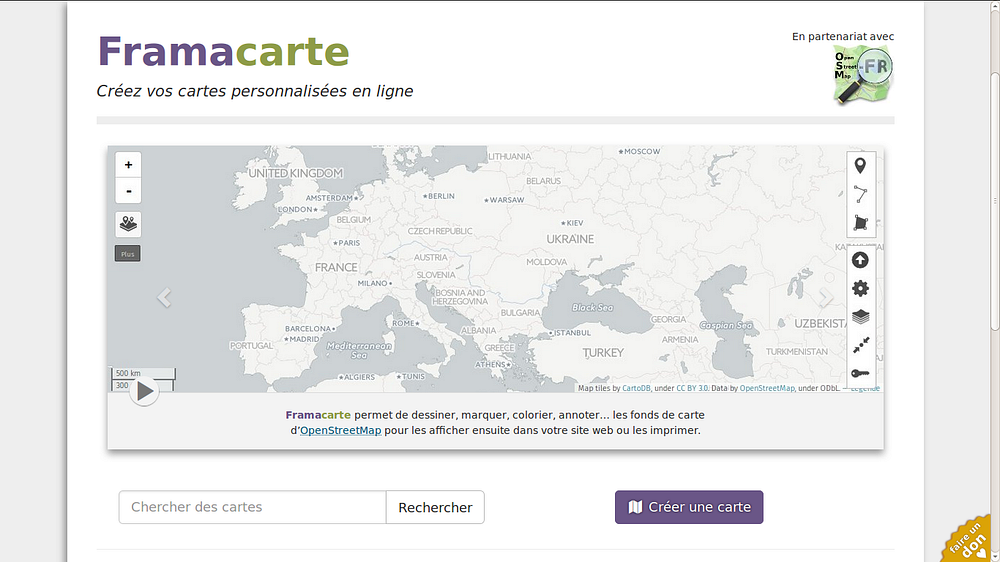This screenshot has width=1000, height=562.
Task: Click the Mediterranean Sea label
Action: click(x=359, y=350)
